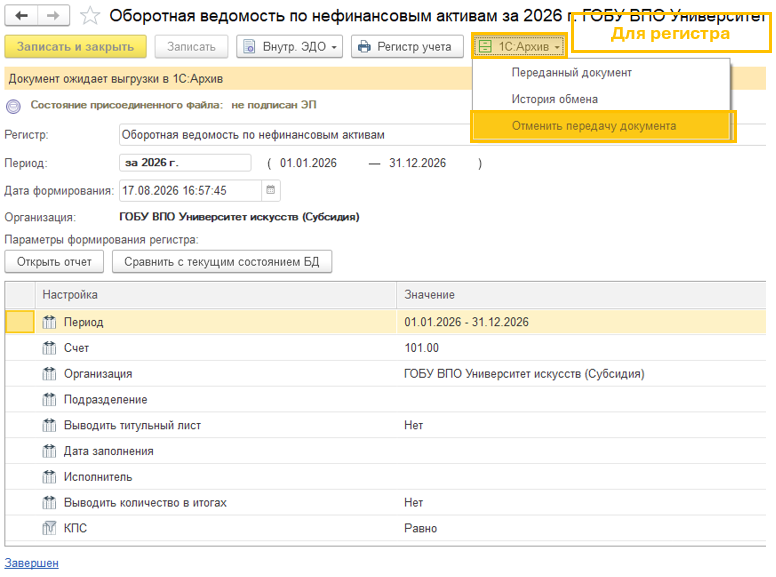Click Сравнить с текущим состоянием БД

(222, 262)
